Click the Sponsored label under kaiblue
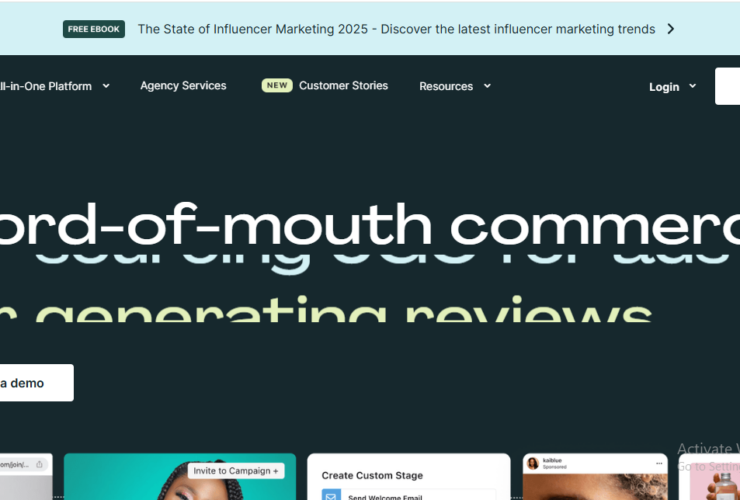The width and height of the screenshot is (740, 500). pos(555,467)
